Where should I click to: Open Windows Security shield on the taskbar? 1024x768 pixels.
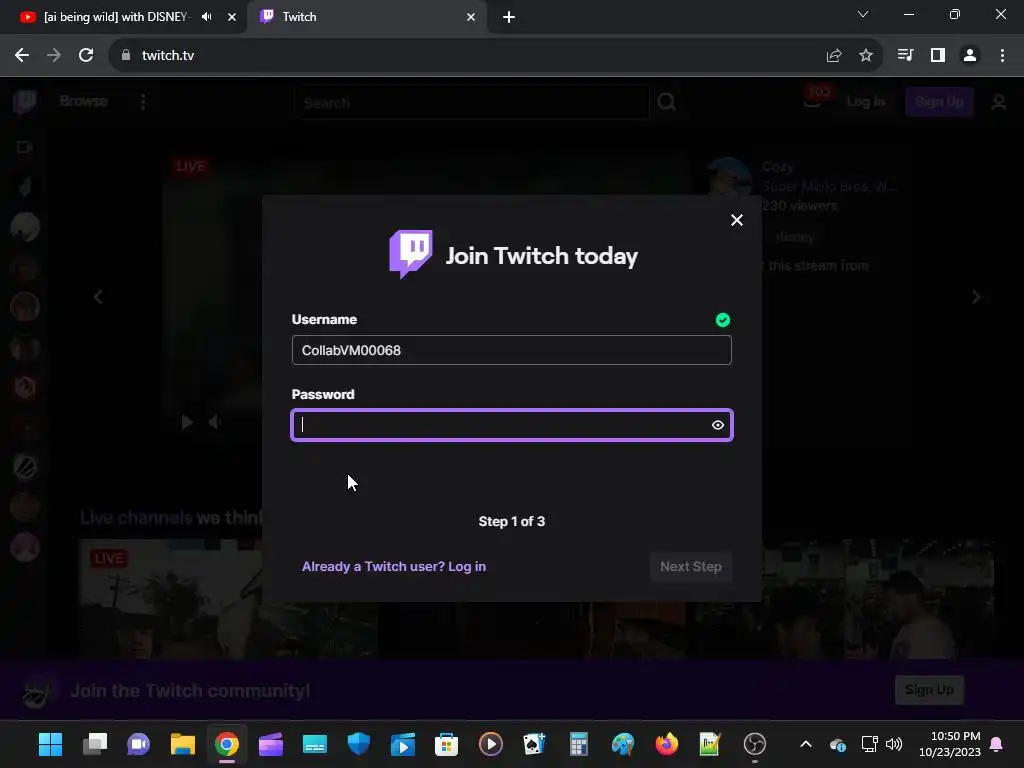(359, 744)
